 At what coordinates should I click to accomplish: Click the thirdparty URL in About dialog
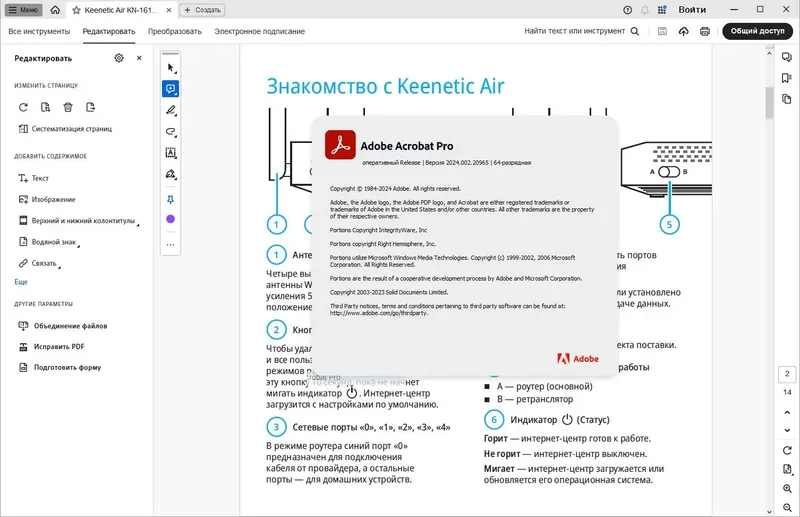(379, 313)
